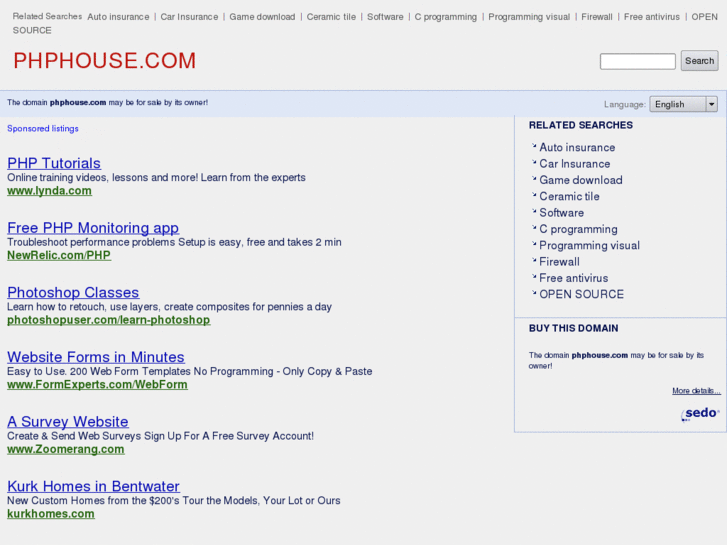Image resolution: width=727 pixels, height=545 pixels.
Task: Visit NewRelic.com/PHP green link
Action: pyautogui.click(x=59, y=255)
